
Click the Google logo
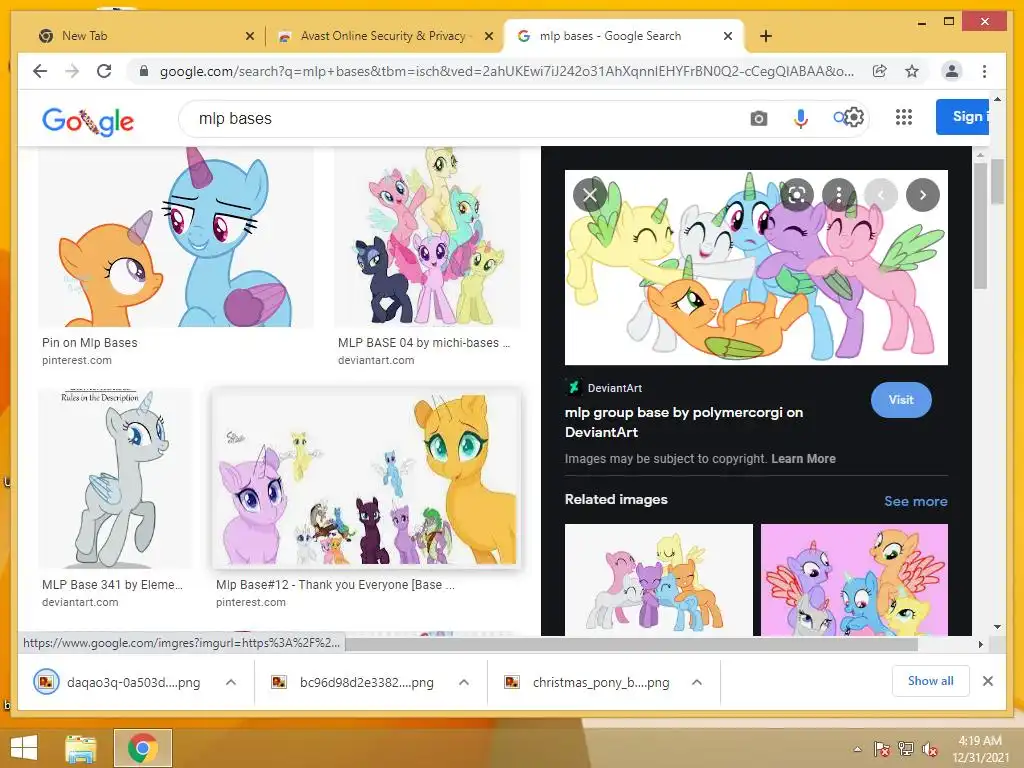click(x=88, y=121)
